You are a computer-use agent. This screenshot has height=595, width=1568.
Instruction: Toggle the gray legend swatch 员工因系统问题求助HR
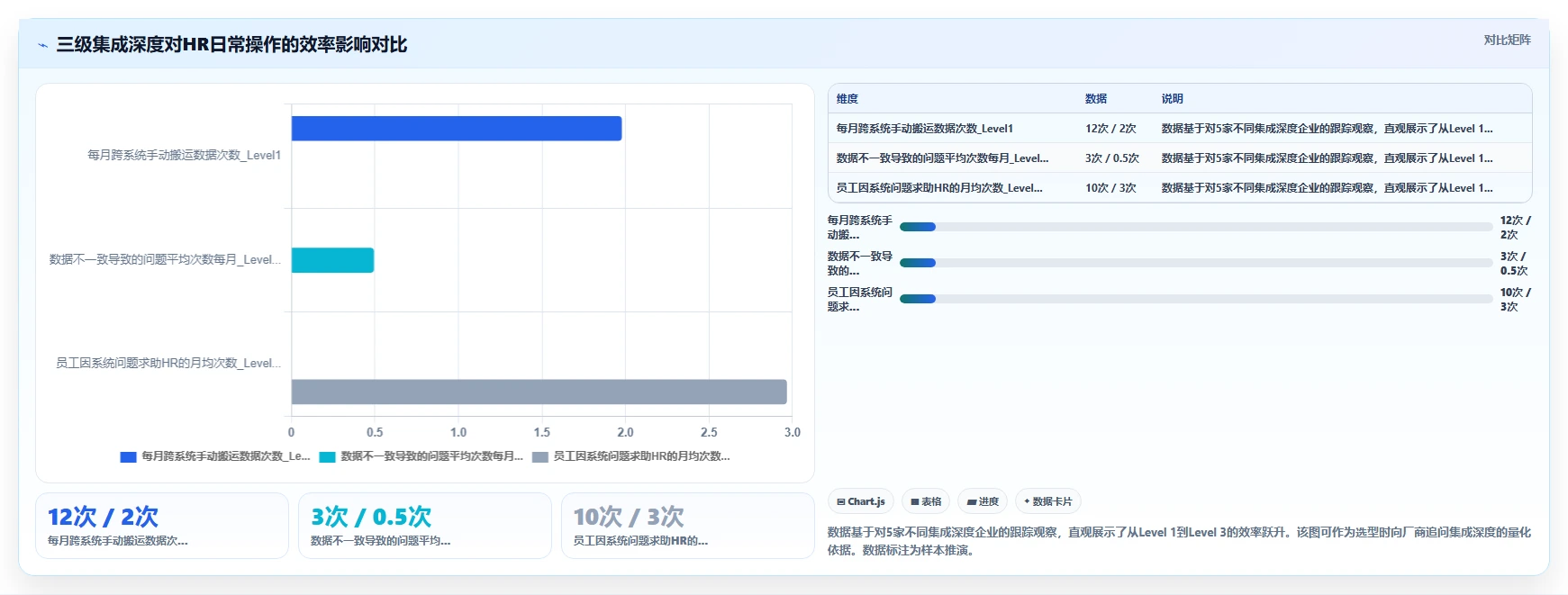(x=540, y=456)
